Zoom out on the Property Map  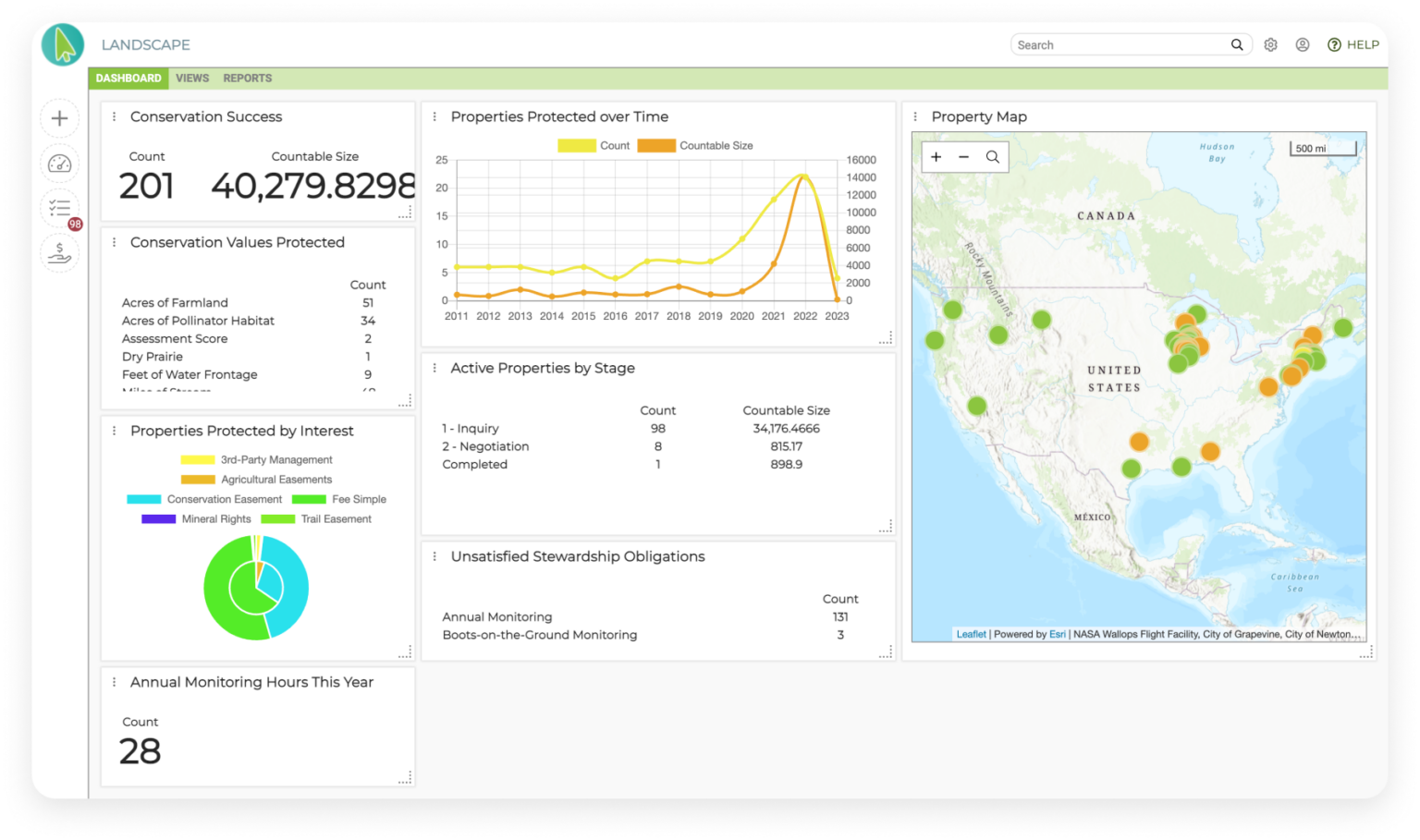pos(964,157)
